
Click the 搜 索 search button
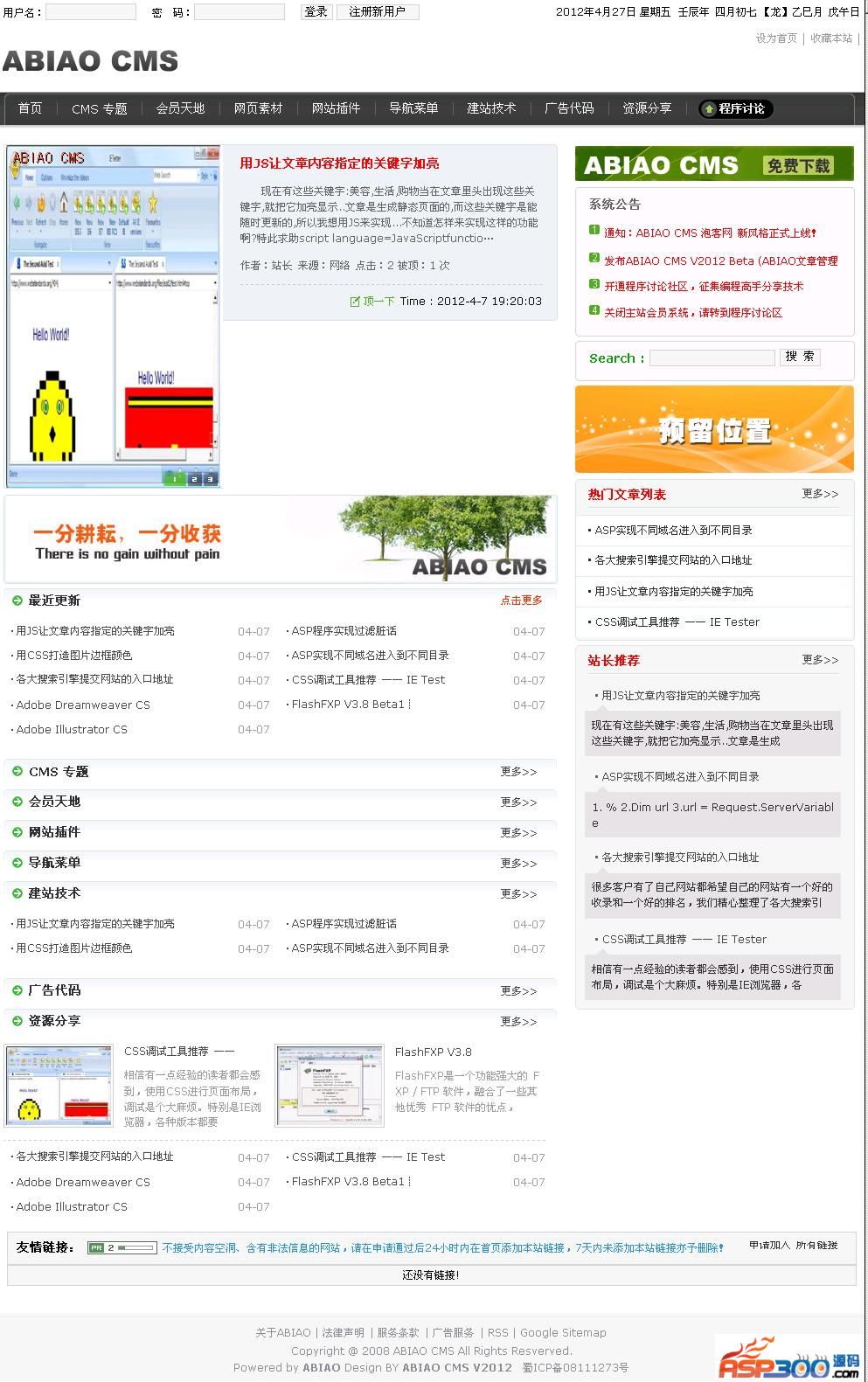pyautogui.click(x=800, y=357)
